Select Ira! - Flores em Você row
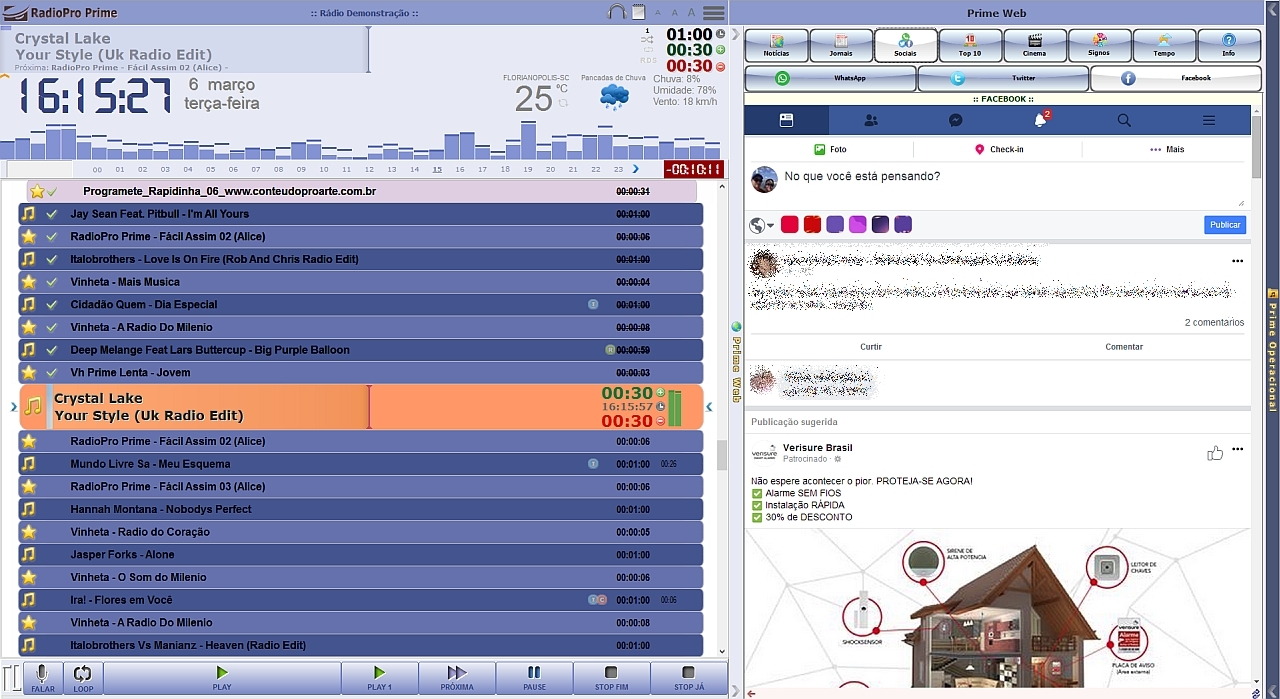1280x699 pixels. click(361, 600)
